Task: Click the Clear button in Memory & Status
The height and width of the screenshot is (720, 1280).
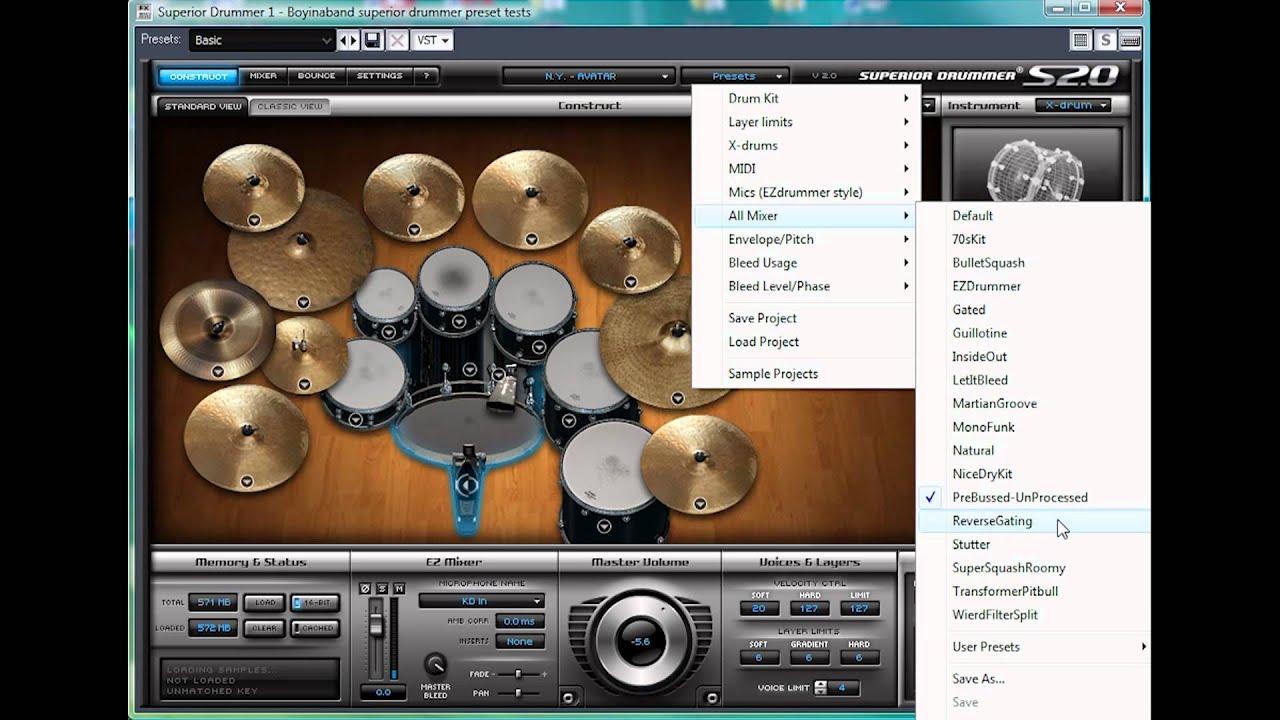Action: (264, 628)
